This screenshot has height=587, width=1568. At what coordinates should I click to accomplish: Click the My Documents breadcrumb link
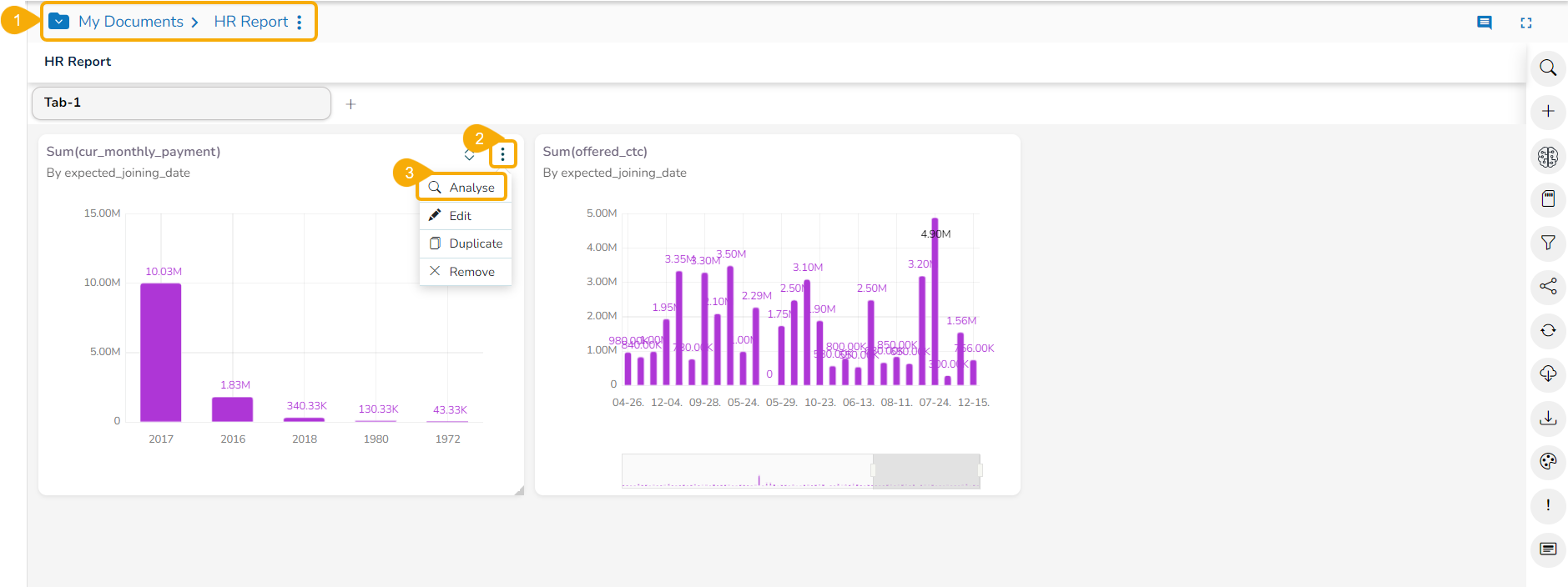tap(131, 22)
